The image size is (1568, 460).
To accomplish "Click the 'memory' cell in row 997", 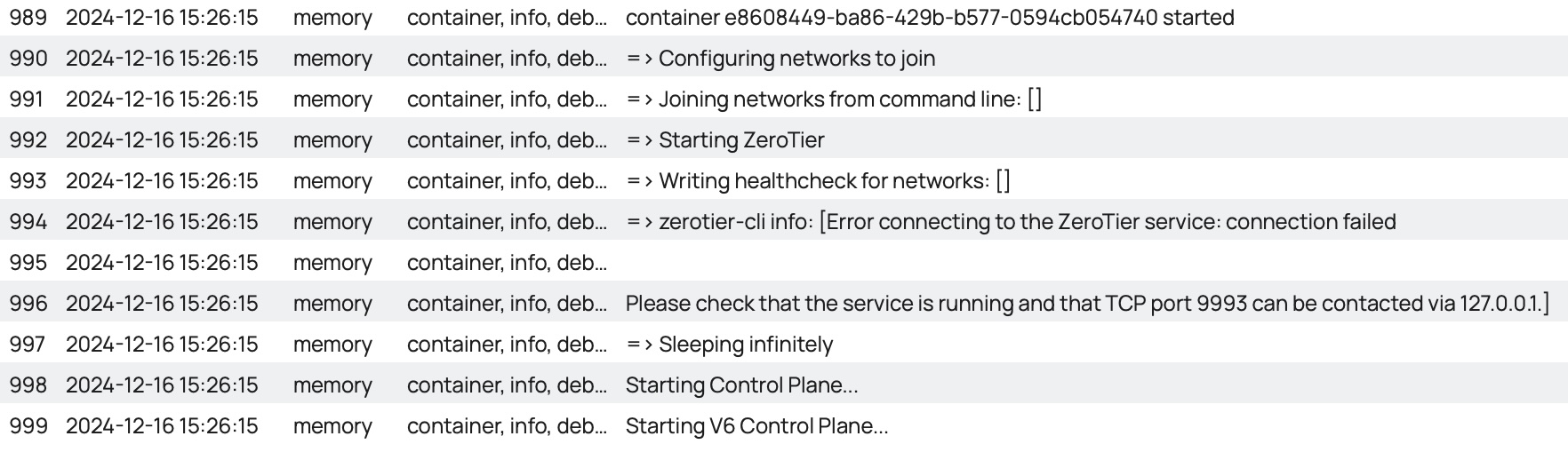I will (332, 345).
